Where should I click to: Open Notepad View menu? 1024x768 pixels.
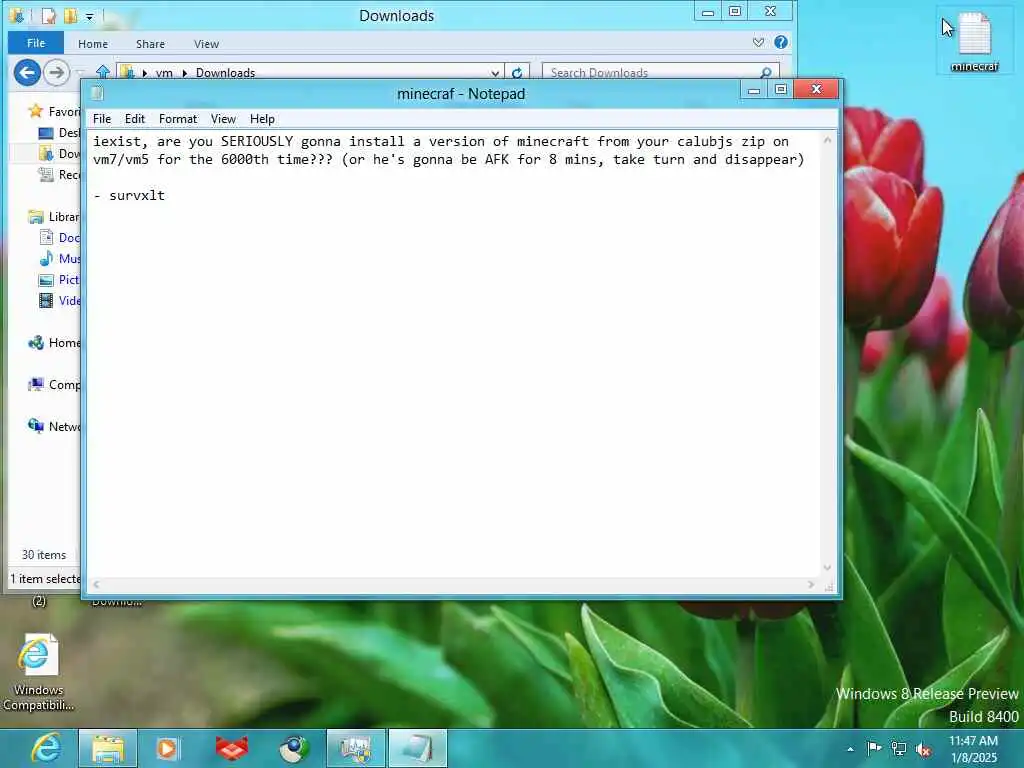coord(223,119)
